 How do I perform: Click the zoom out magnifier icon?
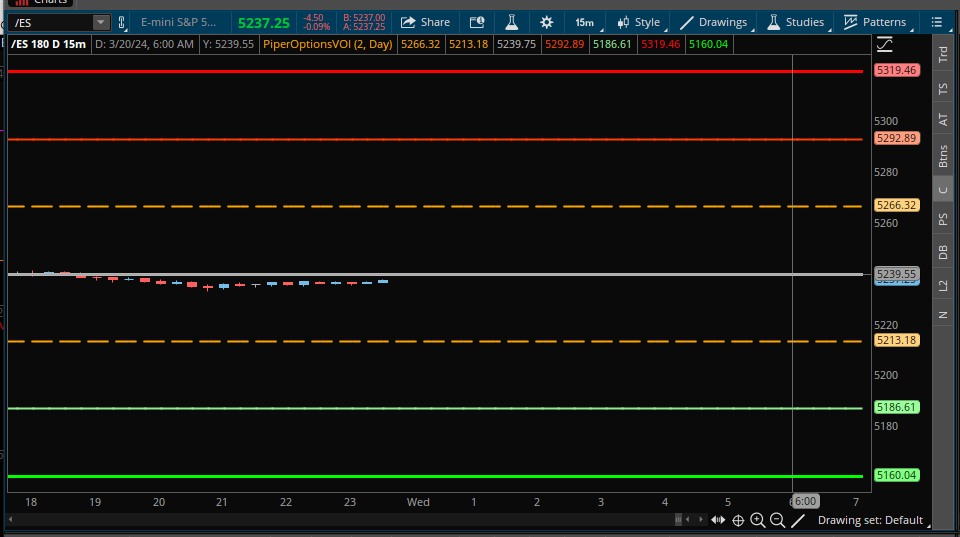[778, 520]
